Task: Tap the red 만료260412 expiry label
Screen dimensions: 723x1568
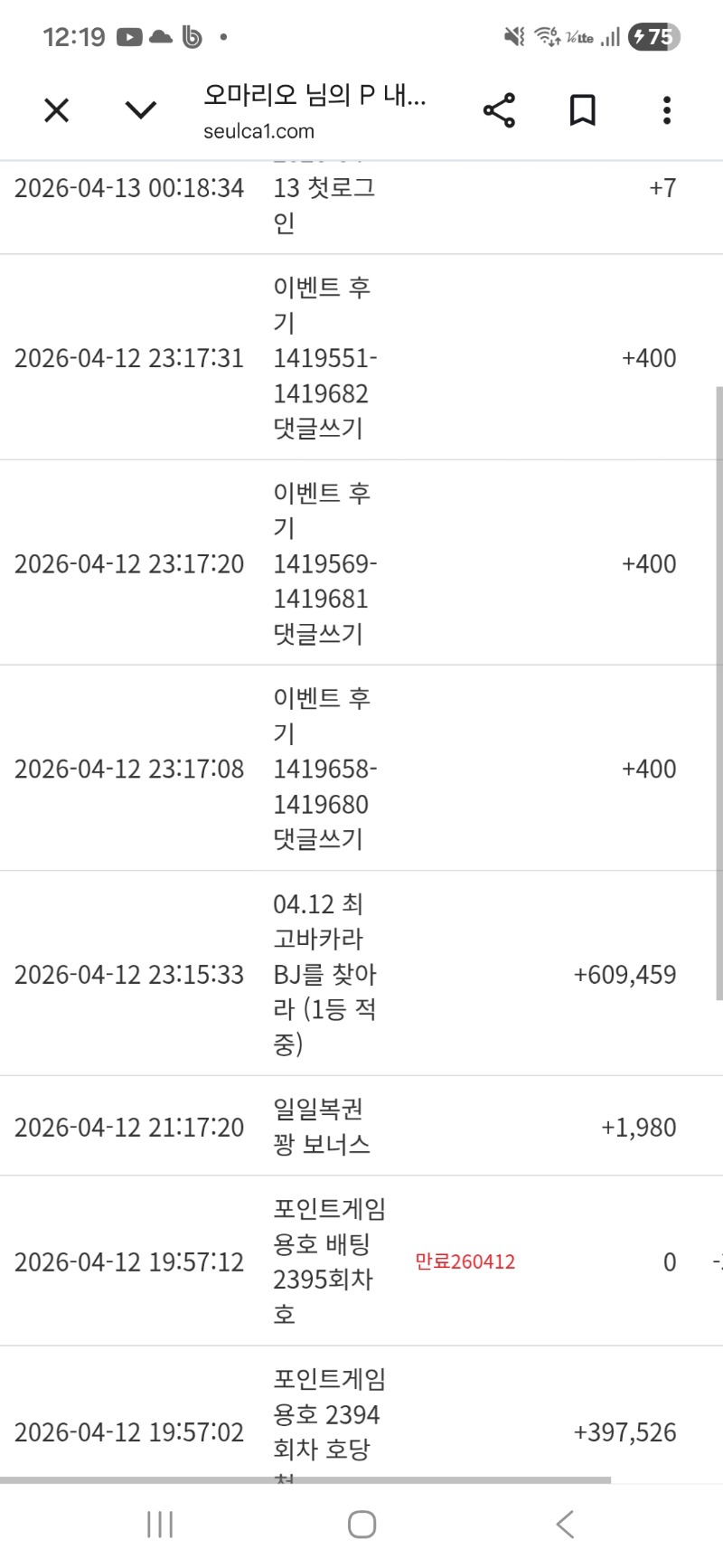Action: point(465,1261)
